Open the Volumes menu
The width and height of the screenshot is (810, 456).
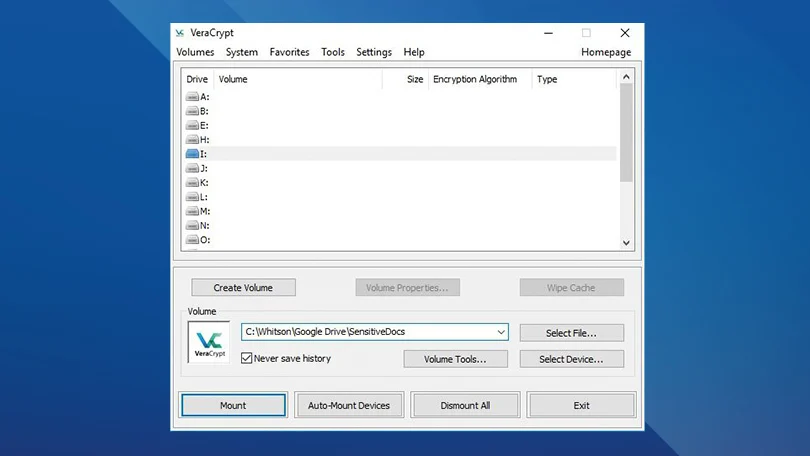(195, 52)
